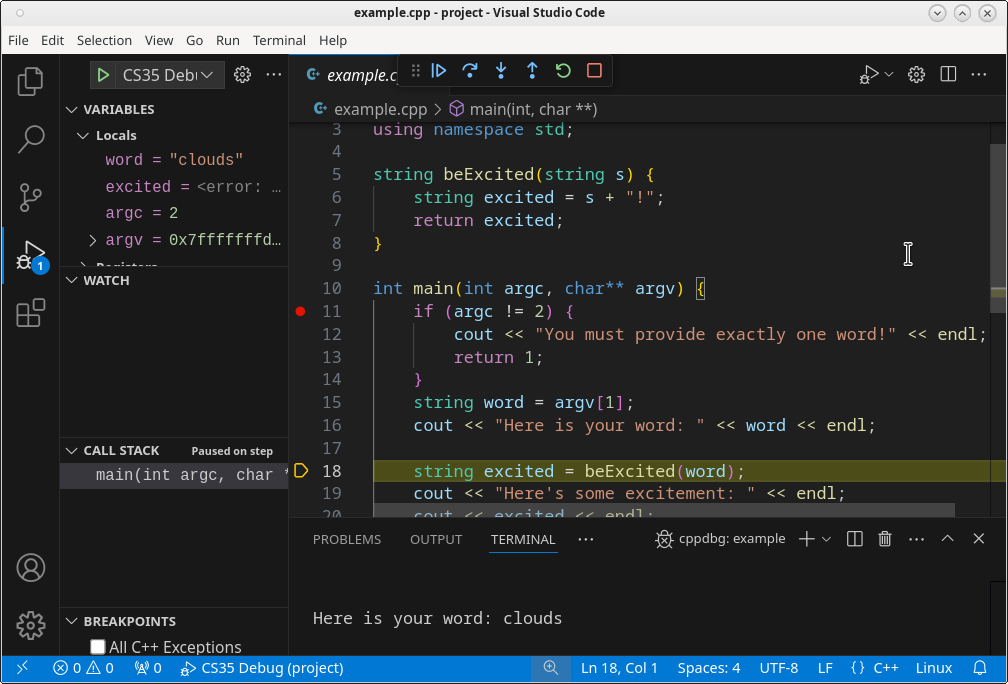The width and height of the screenshot is (1008, 684).
Task: Open the Manage gear in activity bar
Action: click(x=30, y=625)
